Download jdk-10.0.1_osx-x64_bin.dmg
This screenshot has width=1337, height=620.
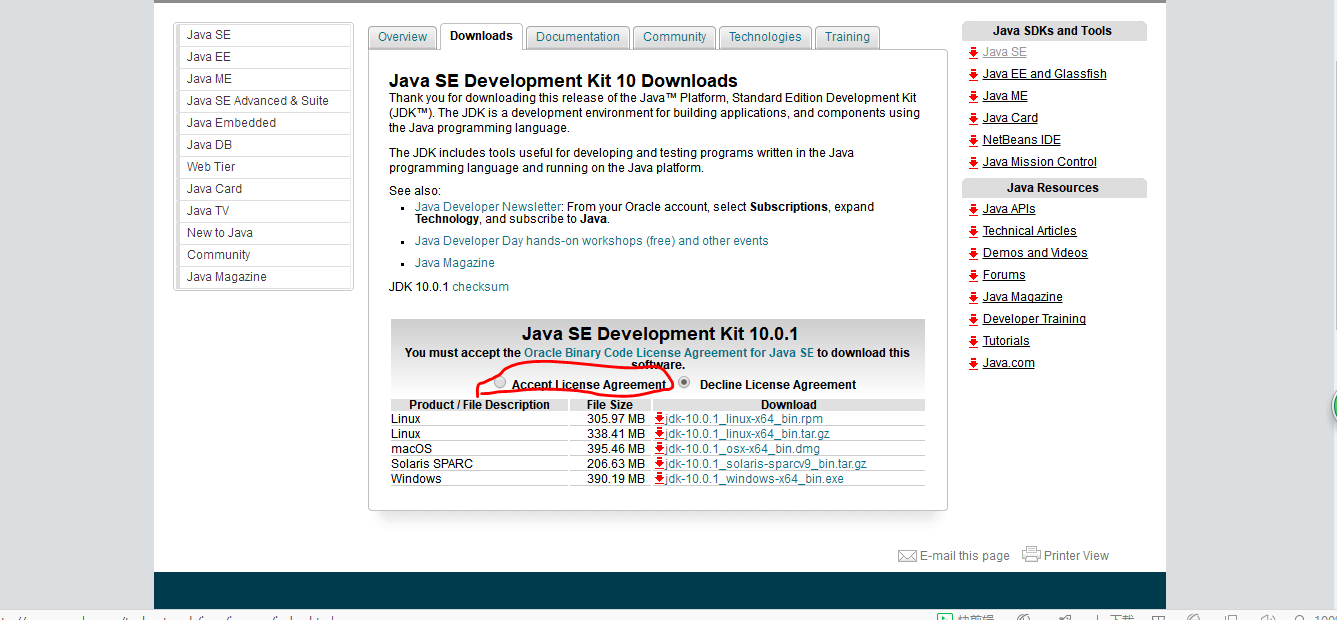click(743, 449)
